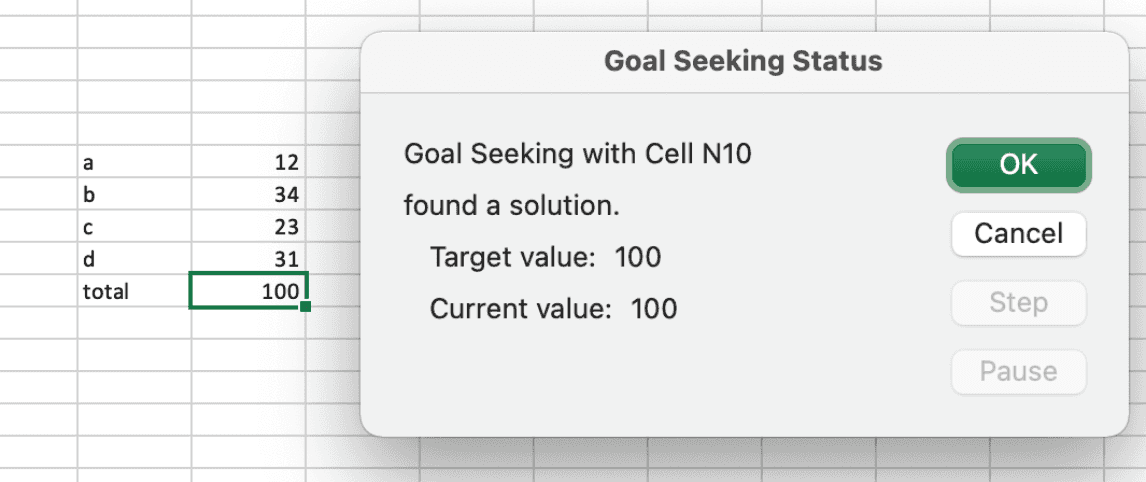
Task: Select the "total" label cell
Action: tap(134, 291)
